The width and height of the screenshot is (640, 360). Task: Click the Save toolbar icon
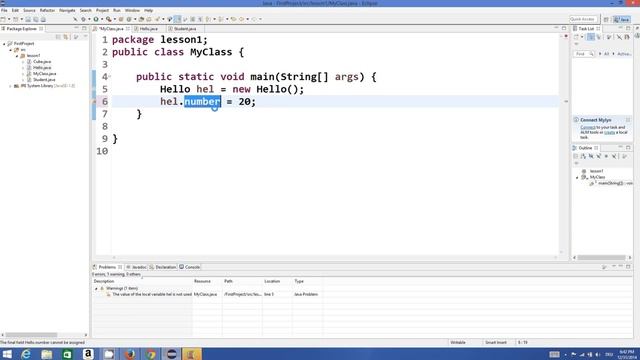(x=28, y=19)
